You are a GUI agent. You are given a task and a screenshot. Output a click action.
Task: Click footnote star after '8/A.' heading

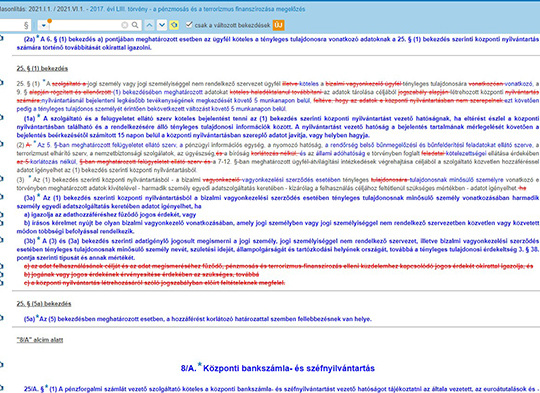[200, 365]
